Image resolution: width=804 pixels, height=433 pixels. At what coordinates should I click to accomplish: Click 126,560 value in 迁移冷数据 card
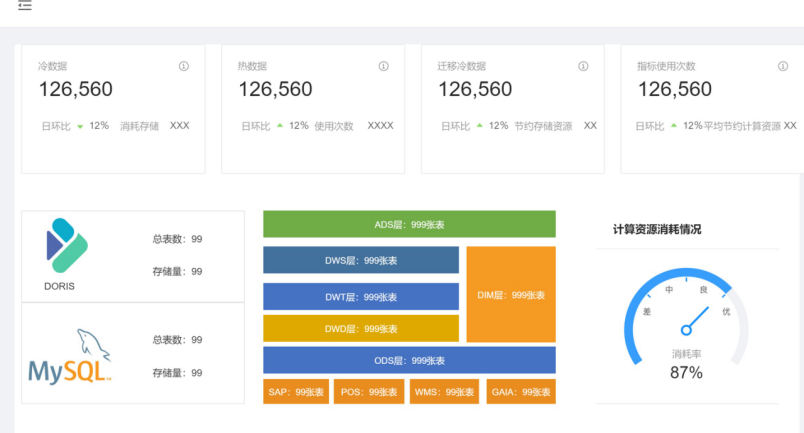coord(475,89)
